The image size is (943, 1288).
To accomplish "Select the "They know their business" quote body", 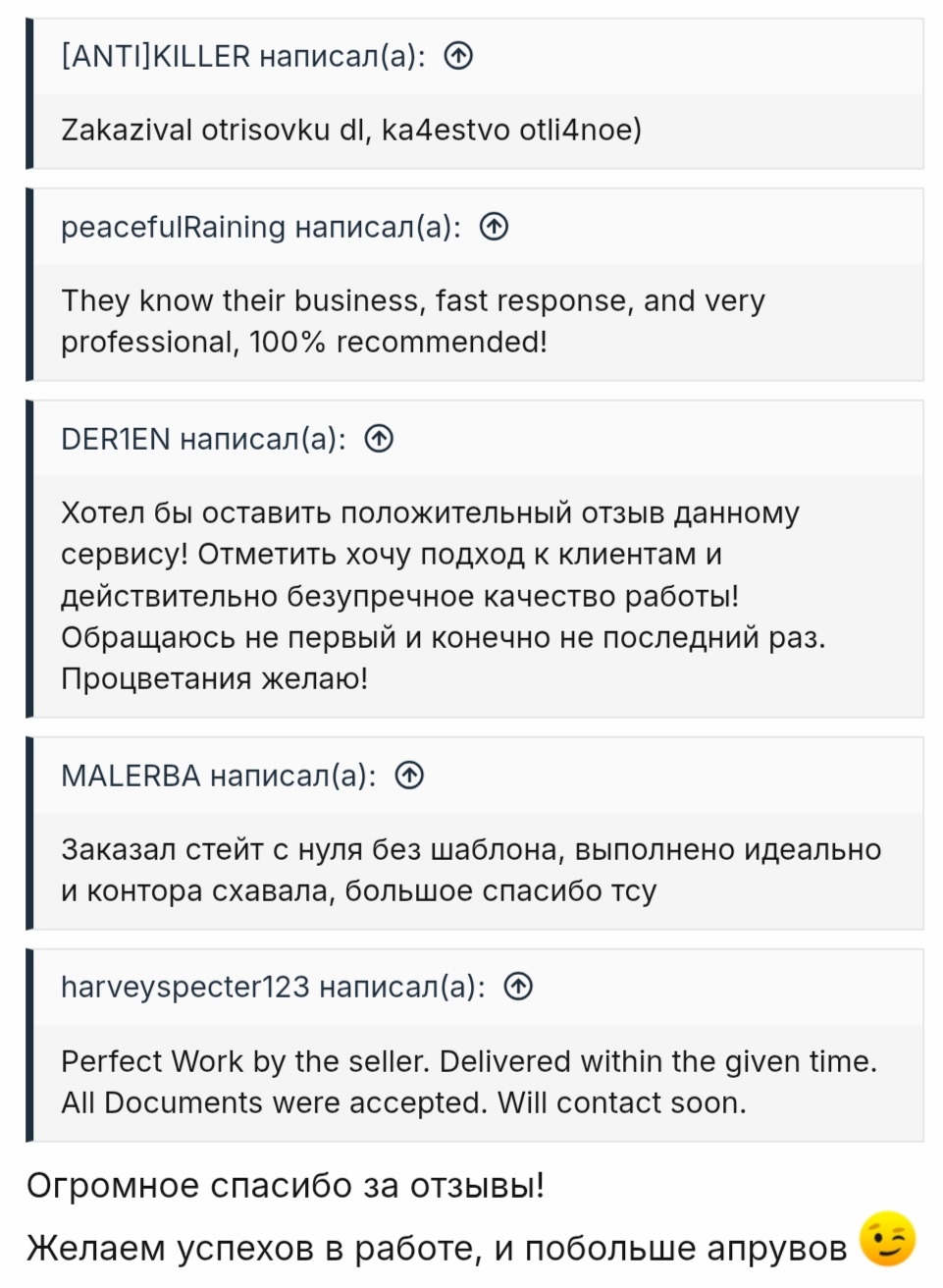I will [x=412, y=321].
